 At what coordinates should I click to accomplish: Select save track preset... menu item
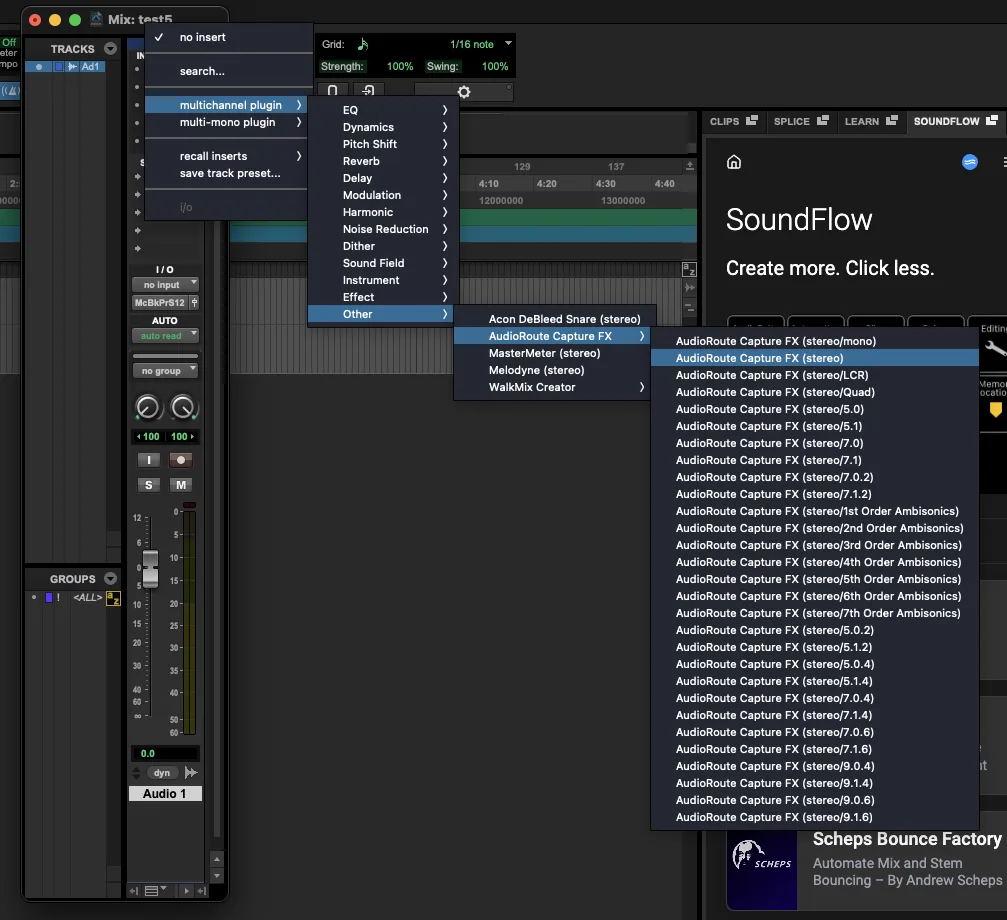226,173
